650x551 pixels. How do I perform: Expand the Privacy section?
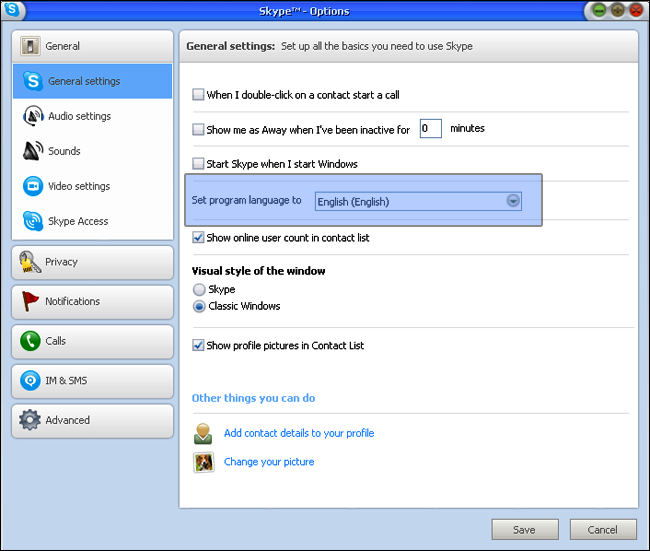tap(92, 262)
